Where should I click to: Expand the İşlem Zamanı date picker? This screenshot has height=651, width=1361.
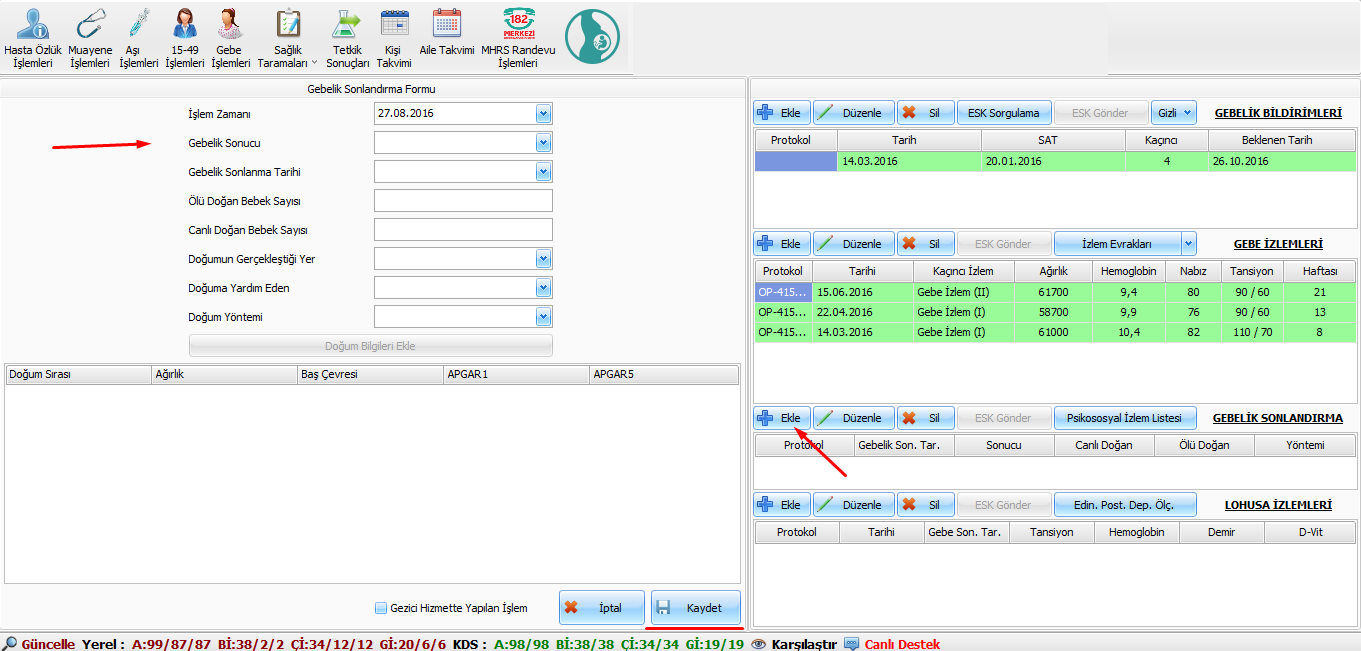[x=543, y=114]
